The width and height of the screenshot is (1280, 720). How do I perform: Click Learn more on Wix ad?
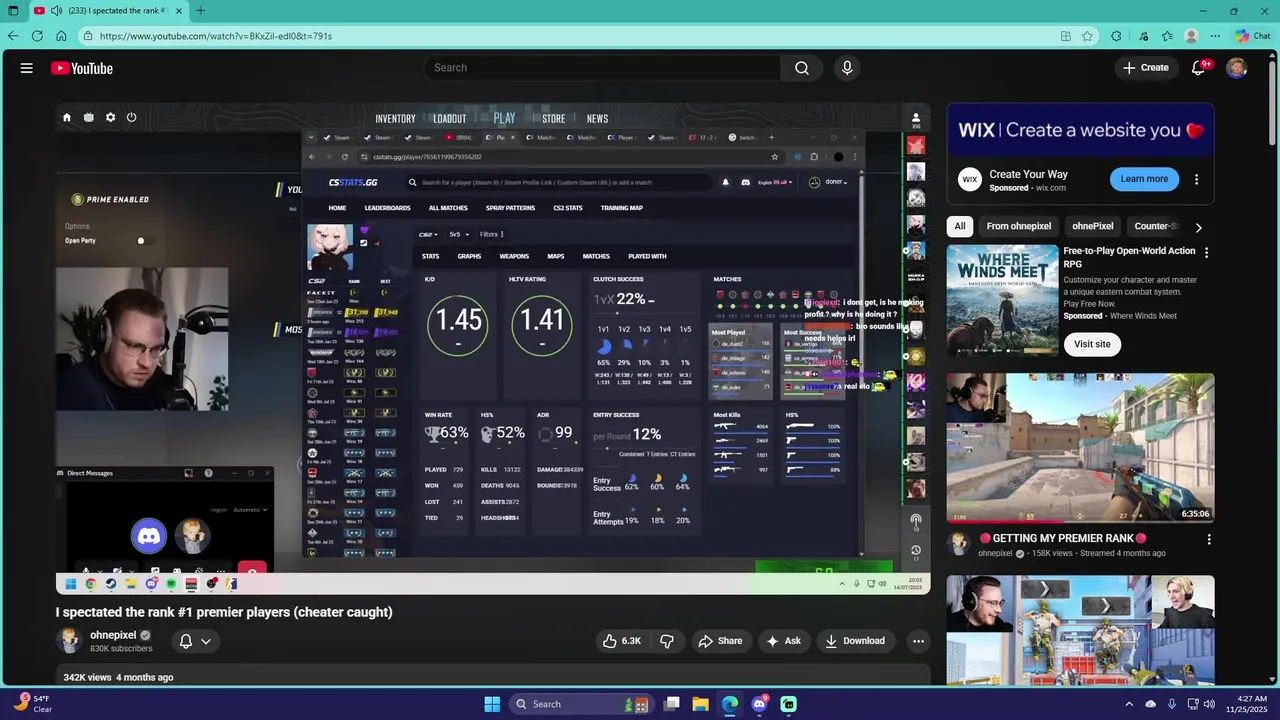1144,179
